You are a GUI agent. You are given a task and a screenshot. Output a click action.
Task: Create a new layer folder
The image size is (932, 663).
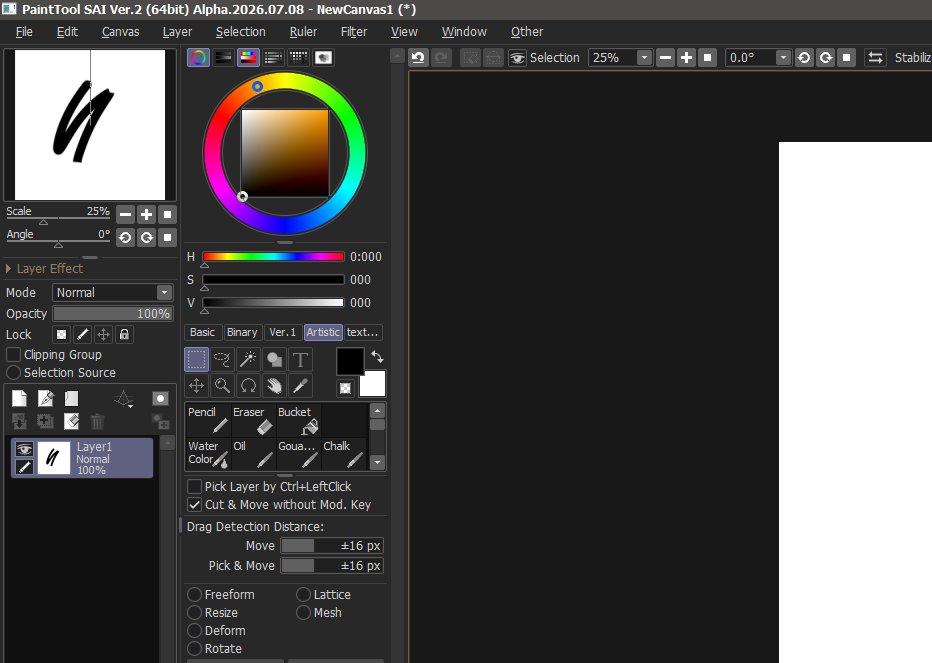point(71,398)
